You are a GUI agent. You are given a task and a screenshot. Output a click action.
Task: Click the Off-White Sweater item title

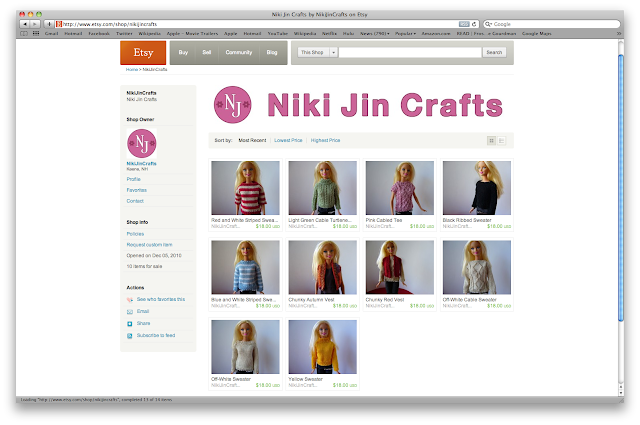coord(231,379)
